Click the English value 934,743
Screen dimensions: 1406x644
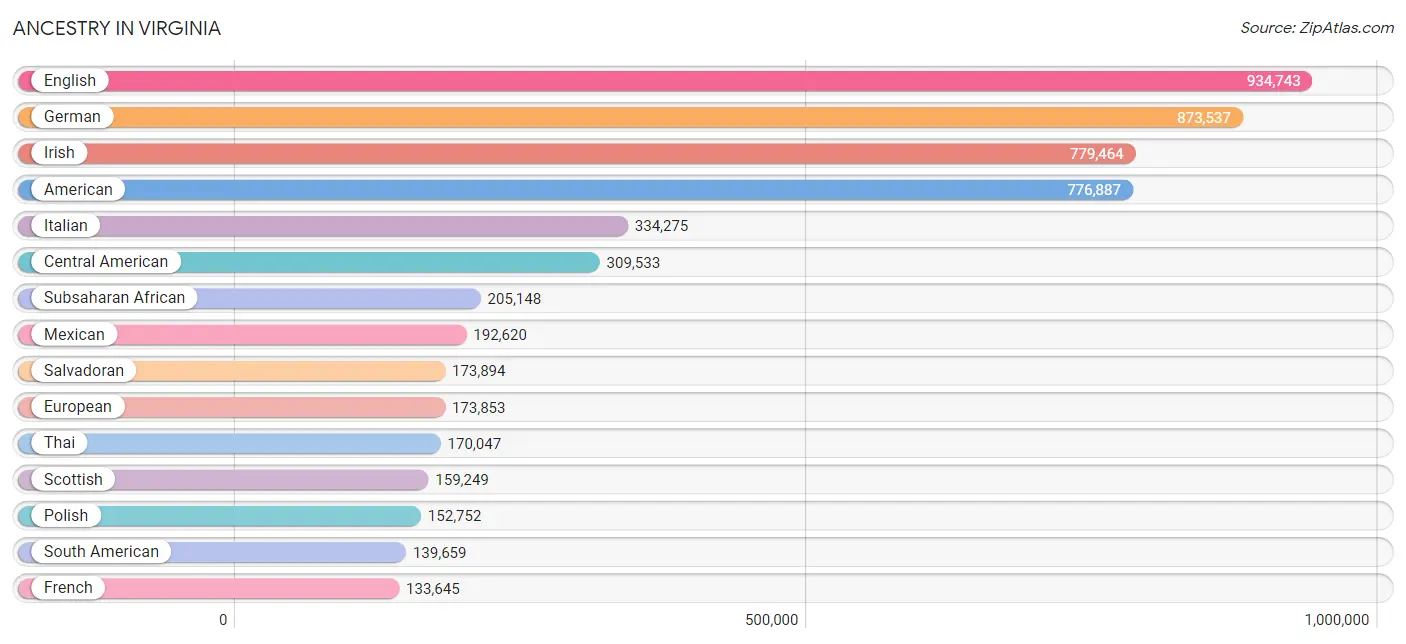[x=1273, y=81]
